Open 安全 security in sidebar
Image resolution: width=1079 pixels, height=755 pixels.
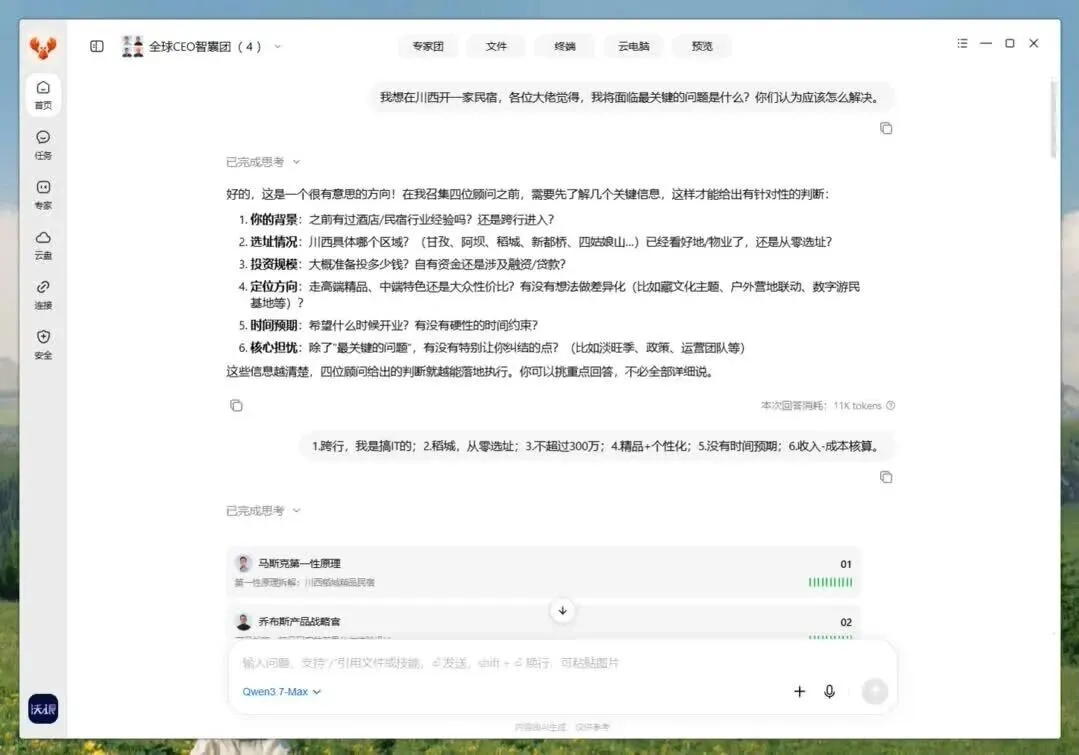43,344
